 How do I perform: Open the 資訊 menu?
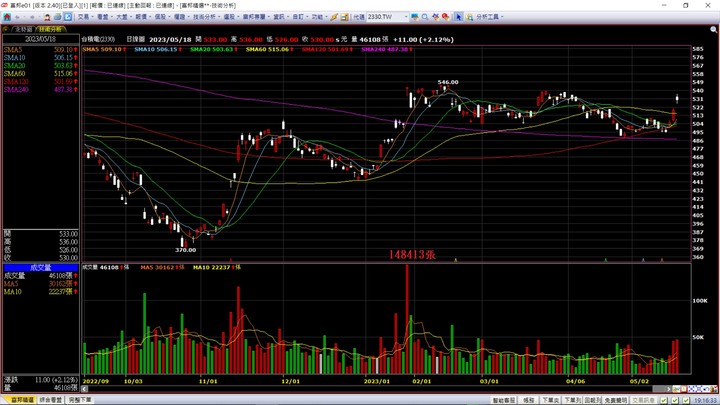pyautogui.click(x=281, y=17)
